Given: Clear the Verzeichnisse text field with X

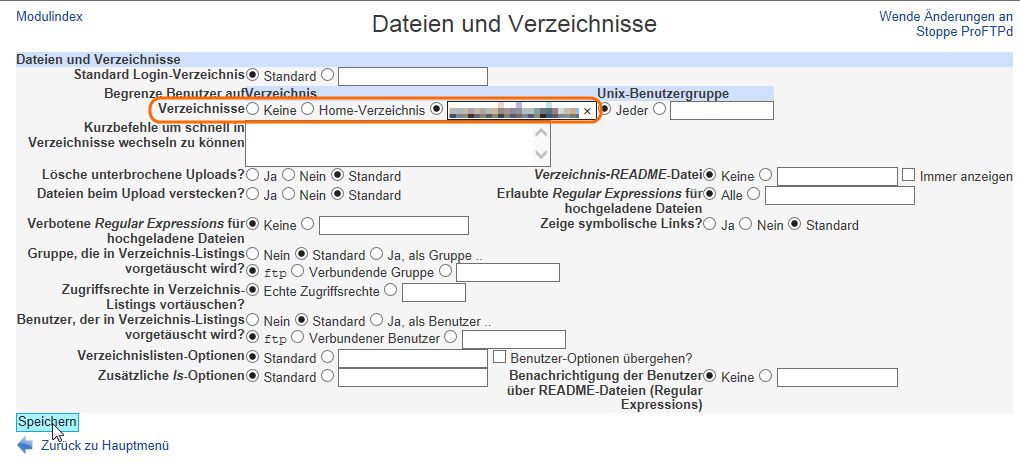Looking at the screenshot, I should tap(587, 111).
